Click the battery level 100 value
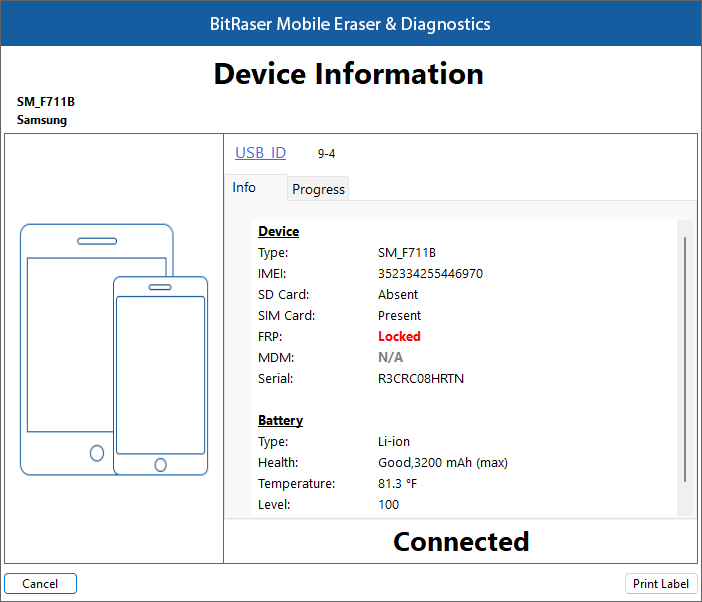This screenshot has height=602, width=702. pyautogui.click(x=388, y=504)
